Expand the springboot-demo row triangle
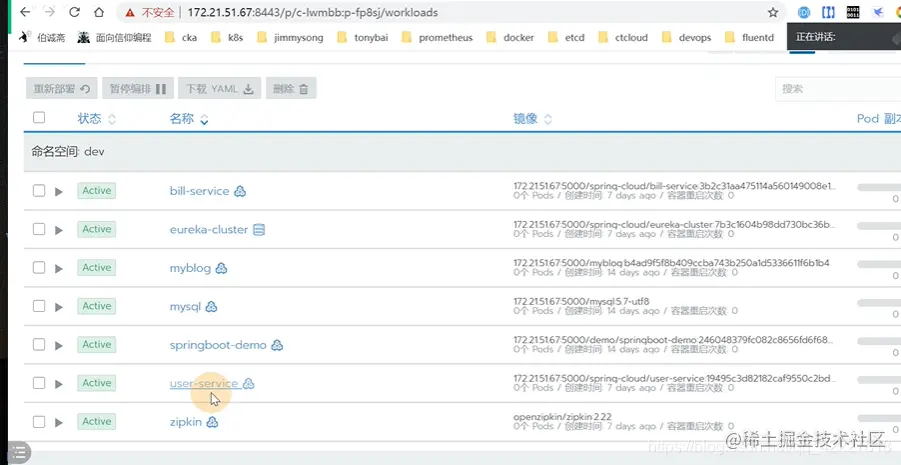This screenshot has width=901, height=465. tap(59, 345)
